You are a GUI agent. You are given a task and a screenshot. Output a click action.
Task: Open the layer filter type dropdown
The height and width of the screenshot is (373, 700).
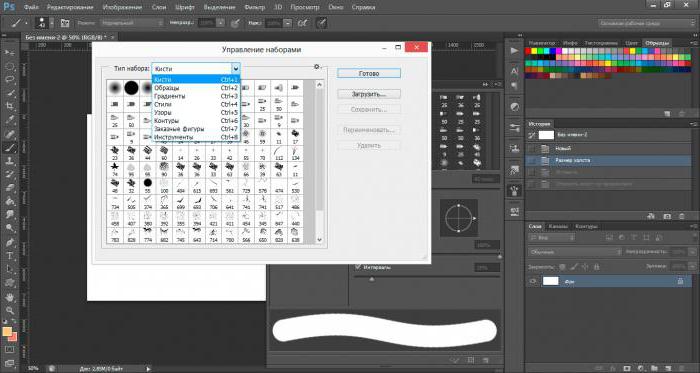tap(552, 238)
